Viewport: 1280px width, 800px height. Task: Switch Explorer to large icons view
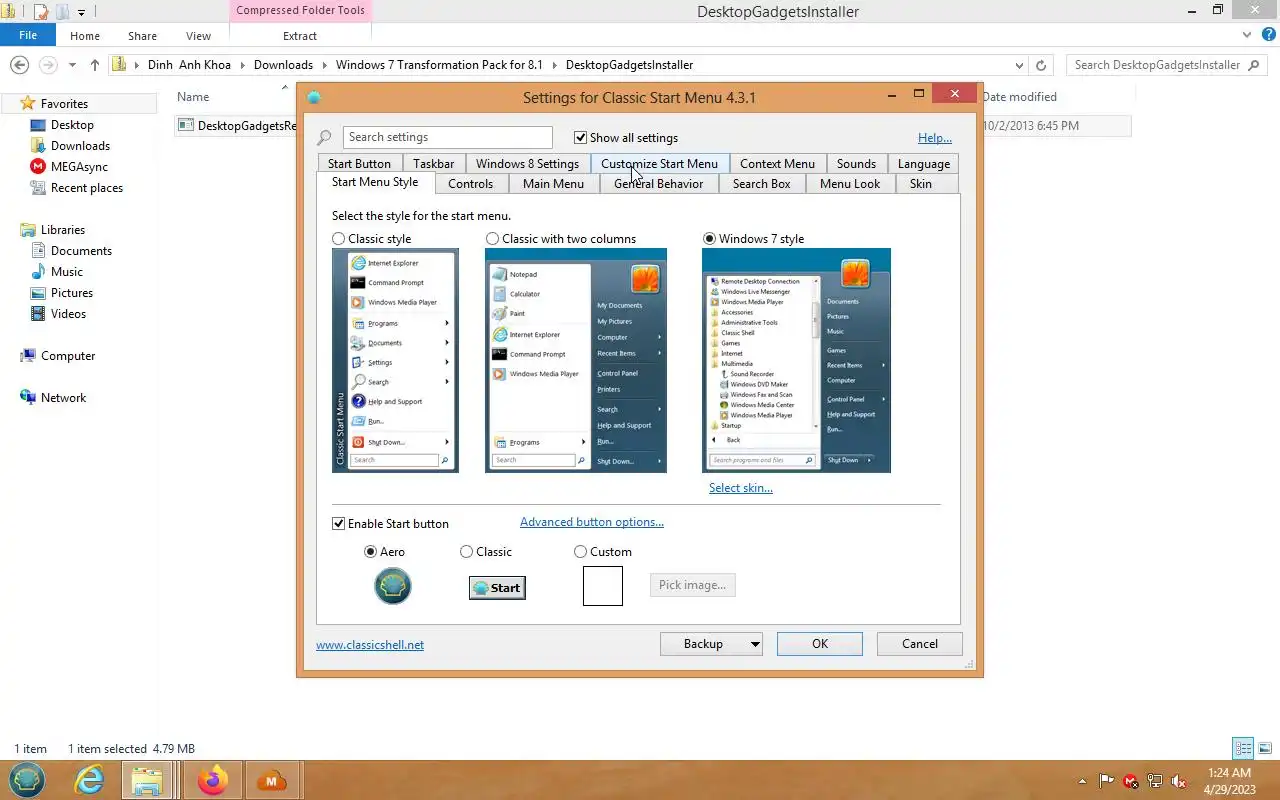coord(1265,748)
